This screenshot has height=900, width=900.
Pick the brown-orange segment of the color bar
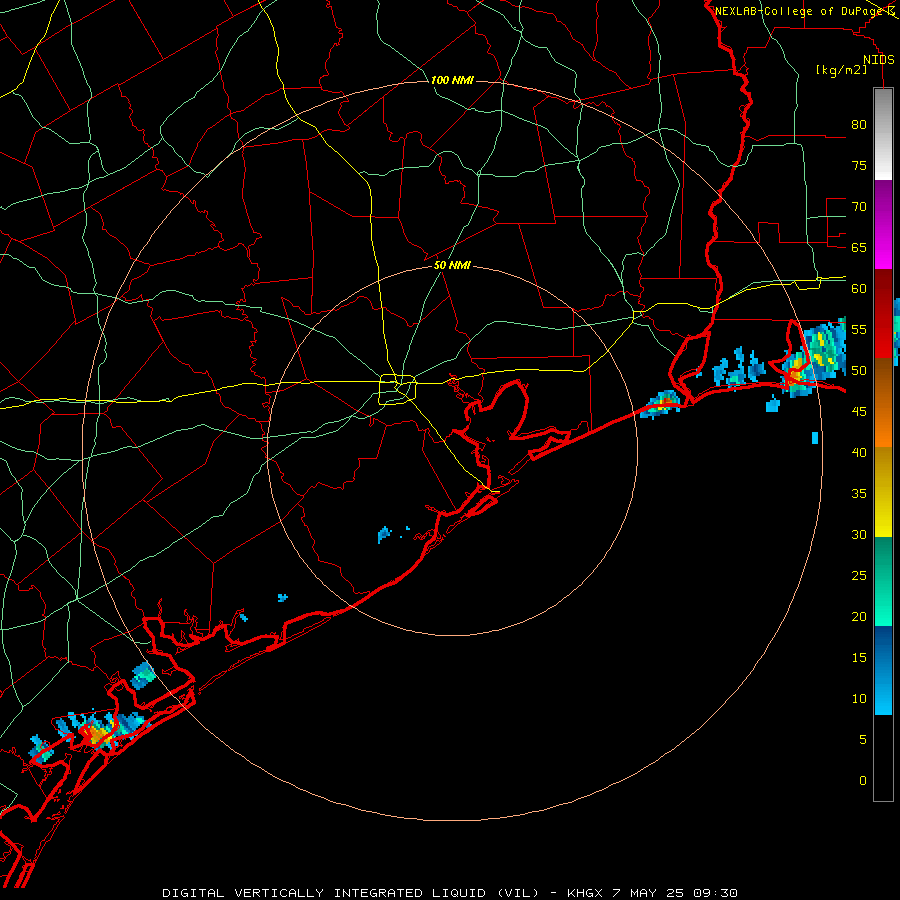883,403
